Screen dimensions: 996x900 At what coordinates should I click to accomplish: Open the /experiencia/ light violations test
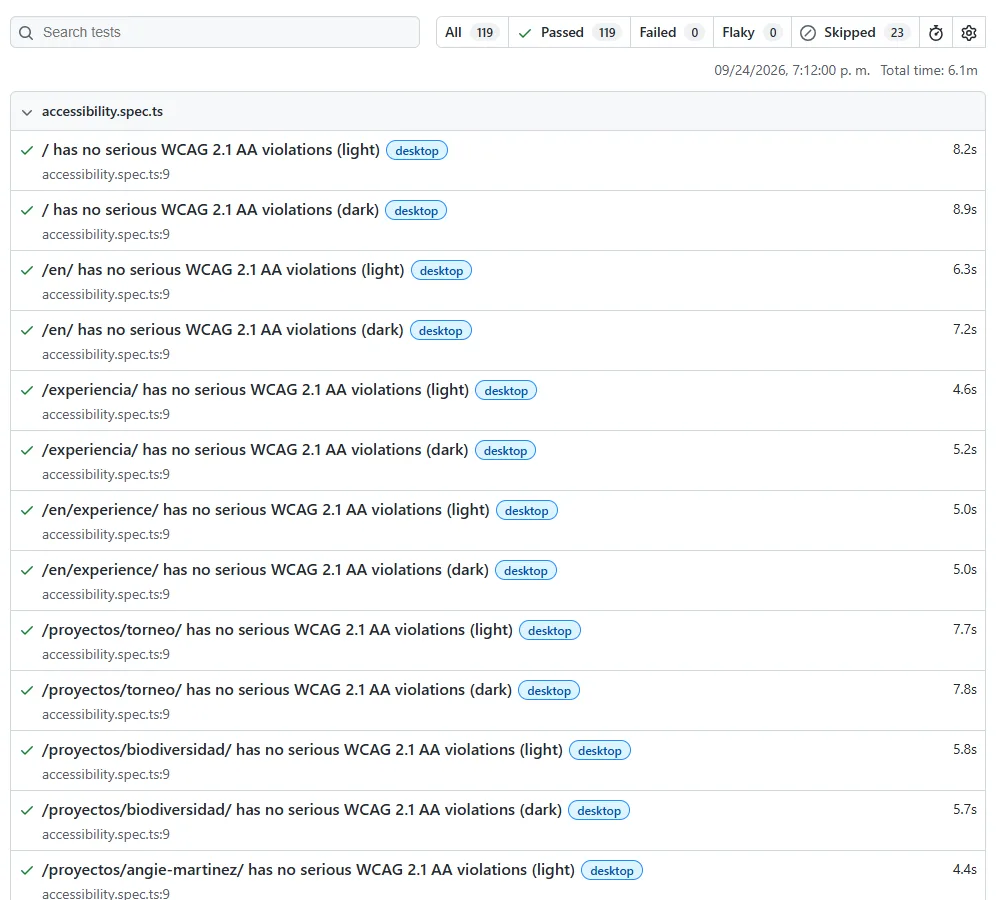click(x=255, y=390)
